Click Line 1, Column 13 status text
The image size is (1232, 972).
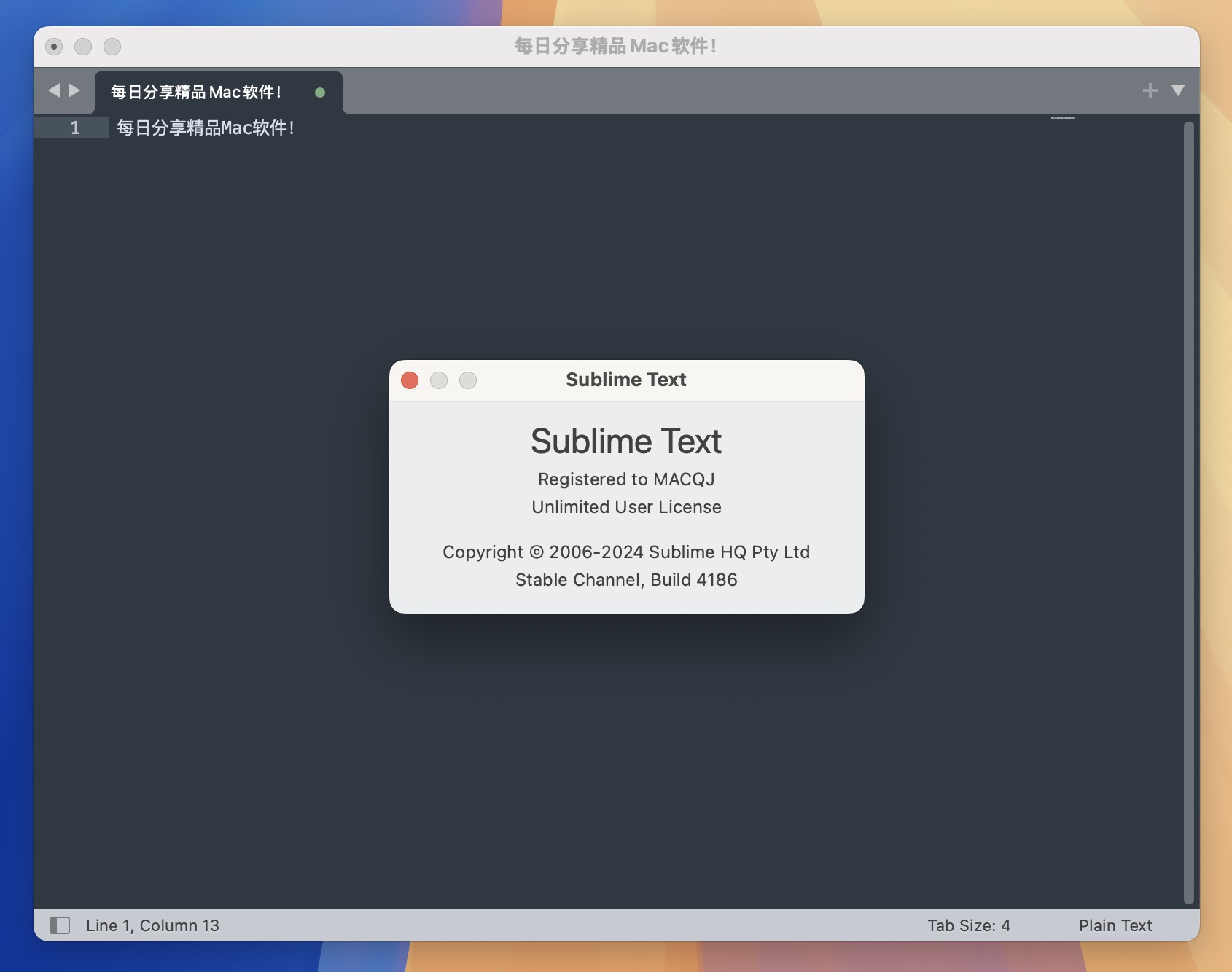pos(152,925)
